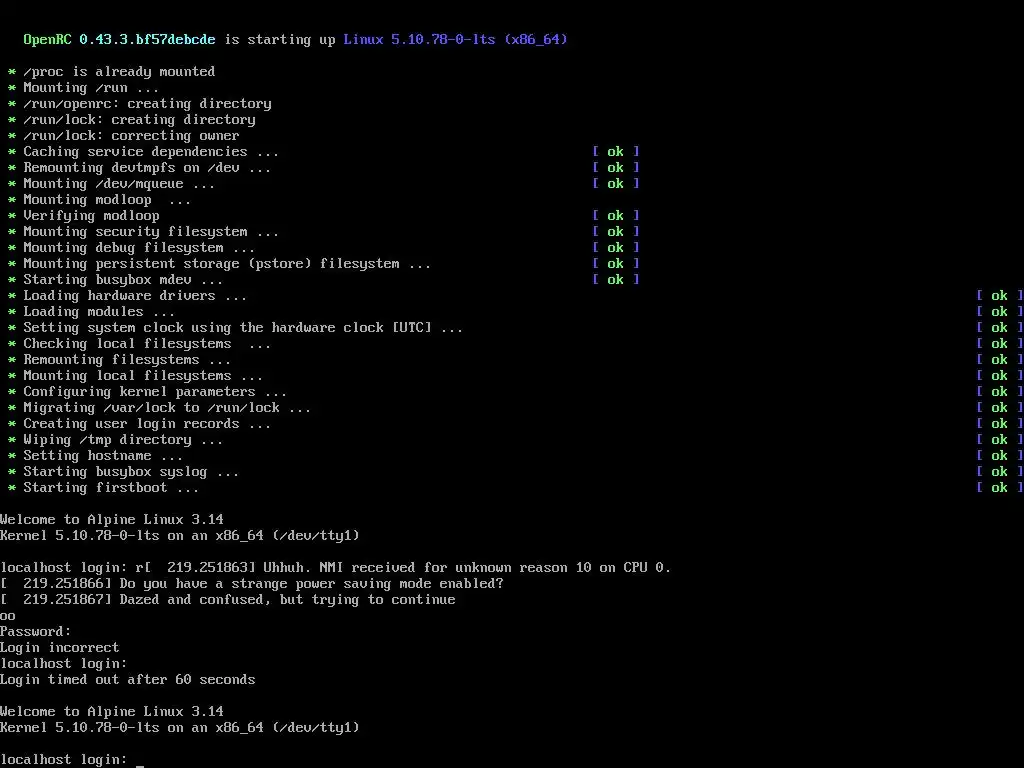
Task: Click 'Dazed and confused, but trying to continue' line
Action: click(287, 600)
